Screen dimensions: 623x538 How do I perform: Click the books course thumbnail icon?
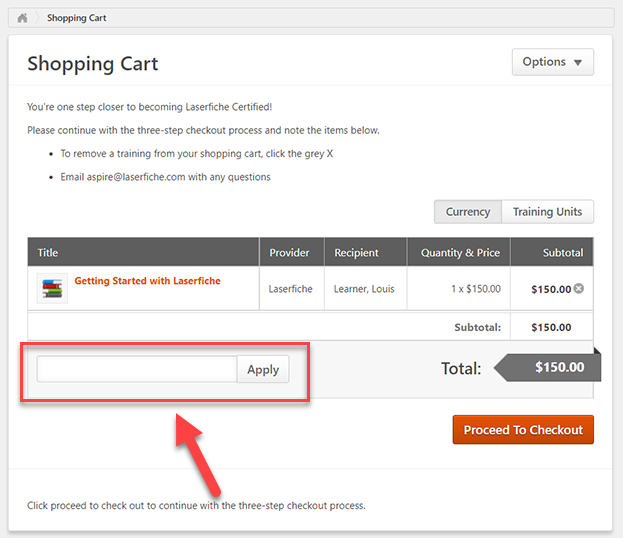(x=52, y=288)
